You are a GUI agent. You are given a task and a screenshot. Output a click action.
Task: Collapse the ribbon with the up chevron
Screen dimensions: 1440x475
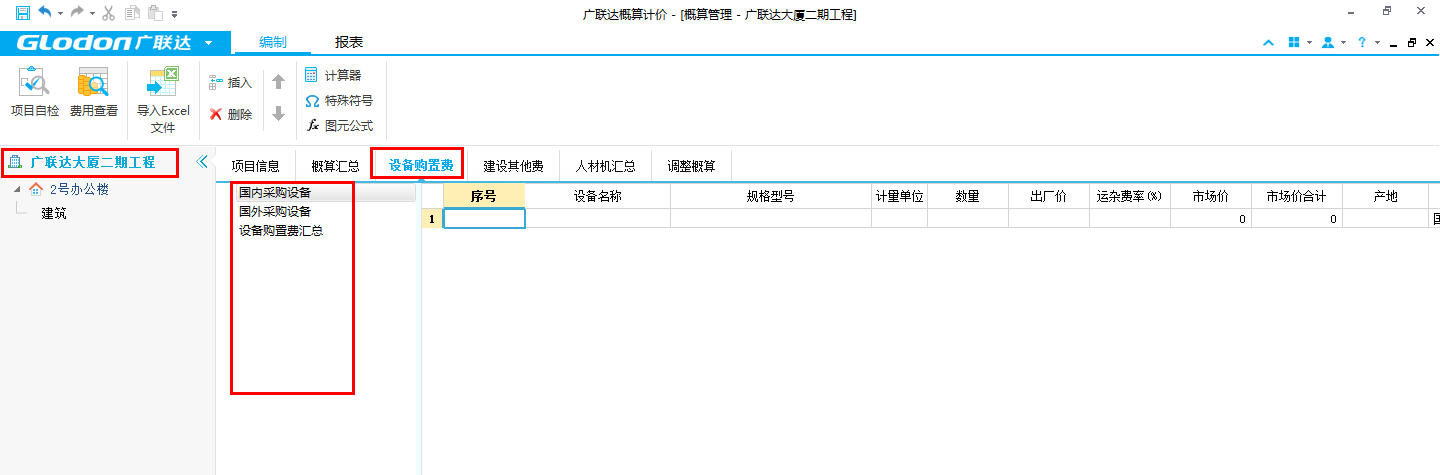point(1269,43)
